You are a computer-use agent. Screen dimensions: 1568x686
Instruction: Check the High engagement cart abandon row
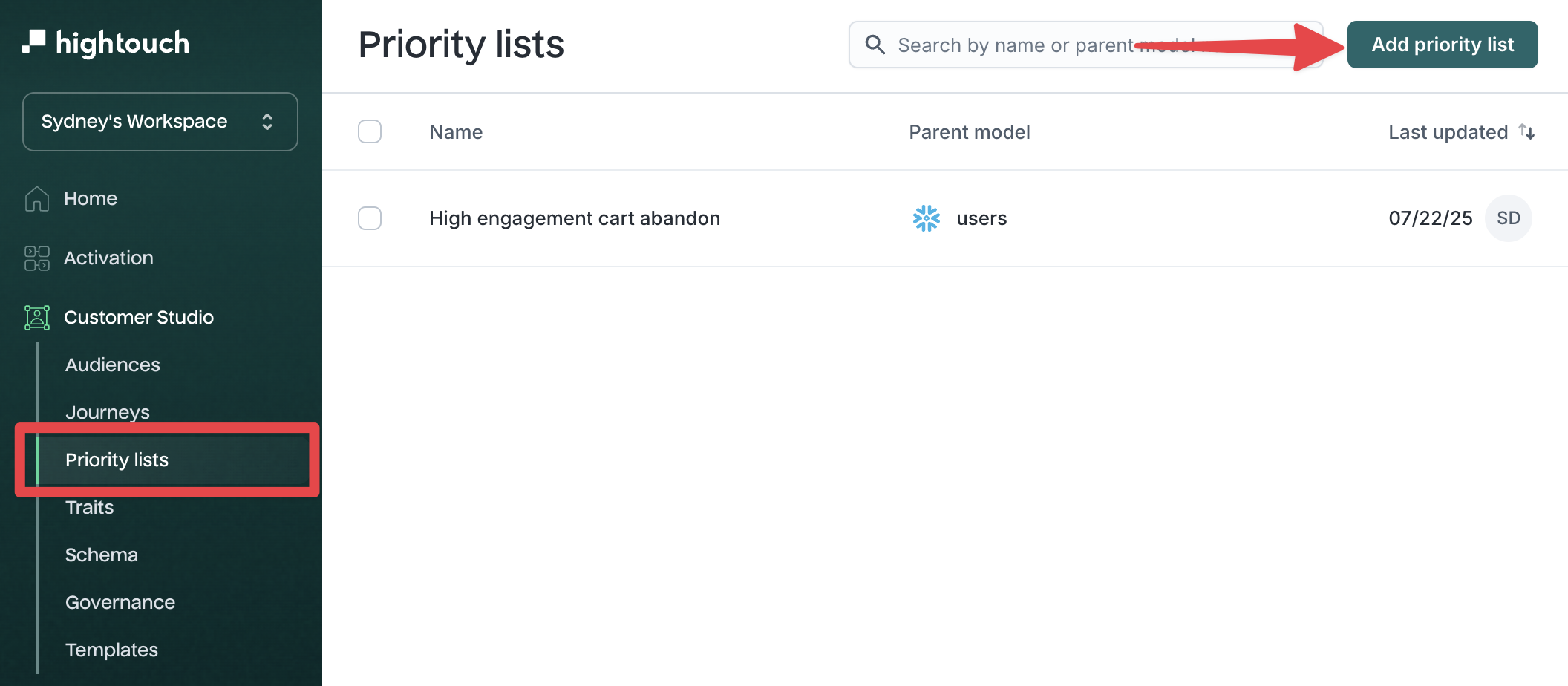point(370,218)
